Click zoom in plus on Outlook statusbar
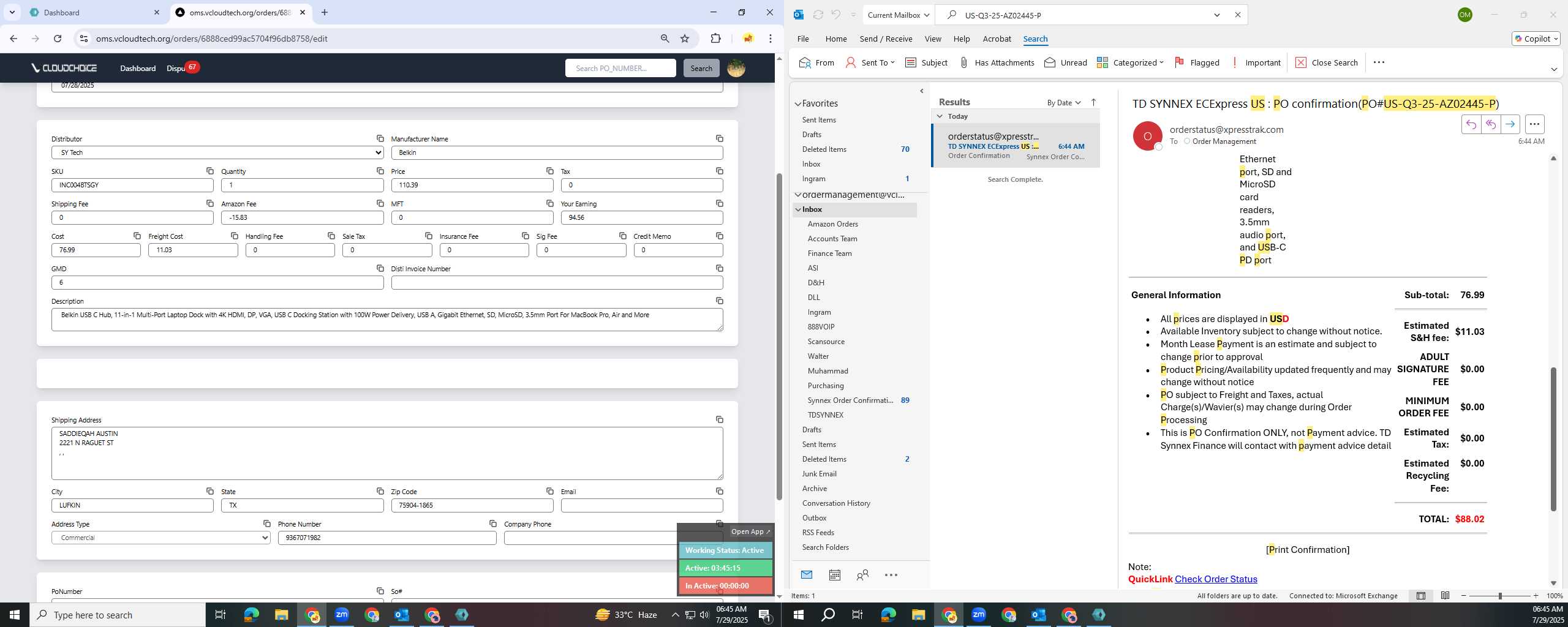The image size is (1568, 627). point(1536,596)
